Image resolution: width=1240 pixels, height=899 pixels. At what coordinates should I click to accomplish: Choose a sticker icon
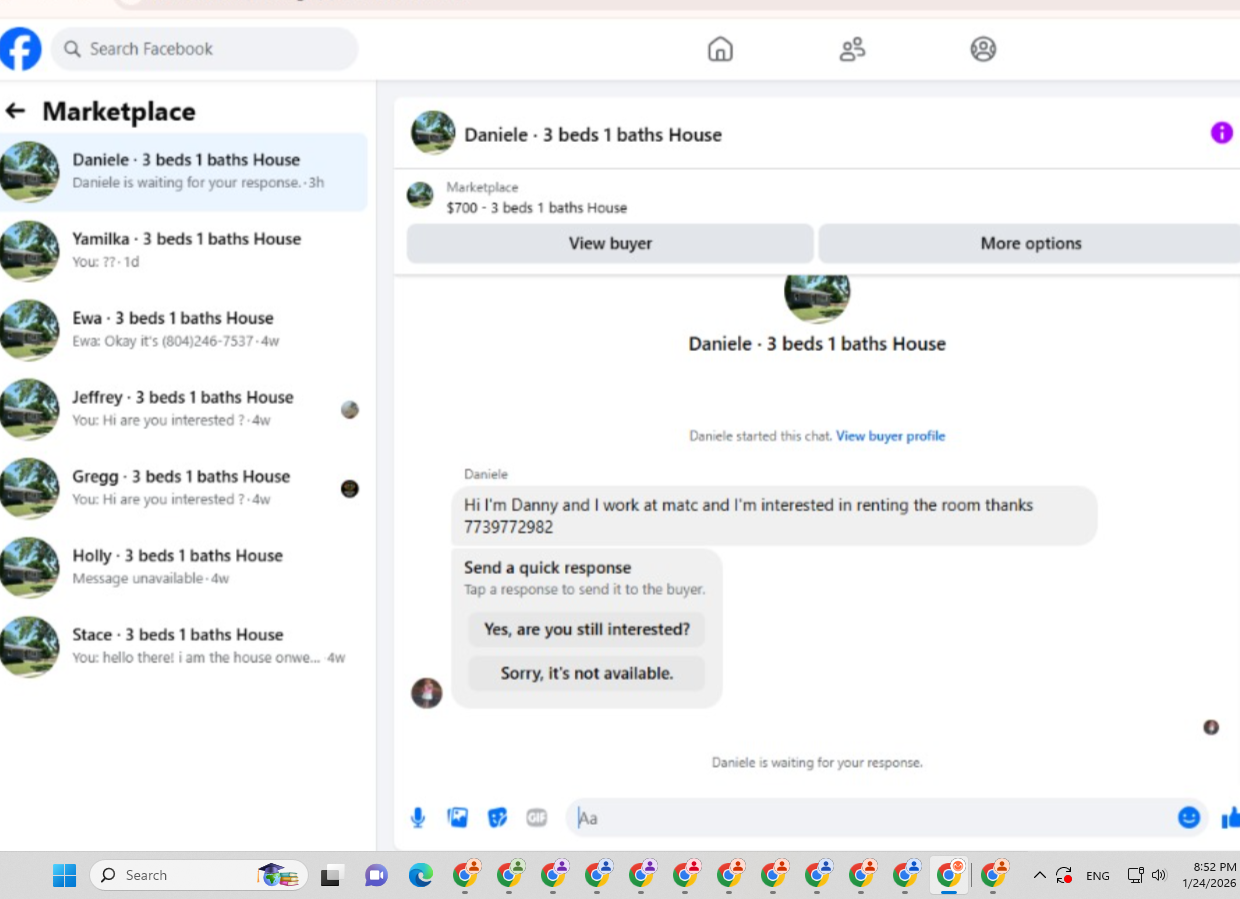click(497, 818)
